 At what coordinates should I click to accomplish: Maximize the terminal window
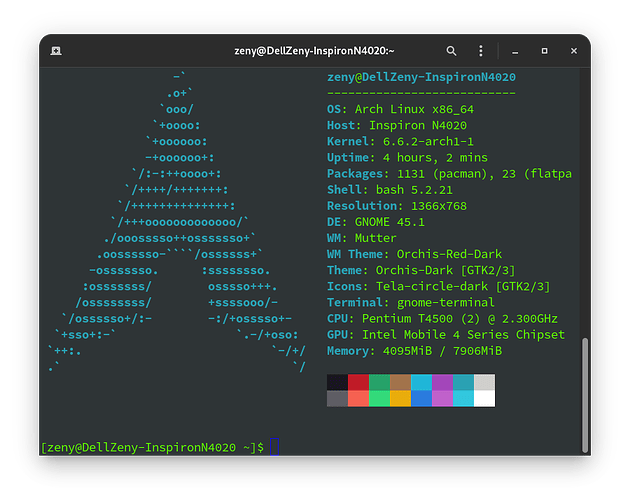544,51
